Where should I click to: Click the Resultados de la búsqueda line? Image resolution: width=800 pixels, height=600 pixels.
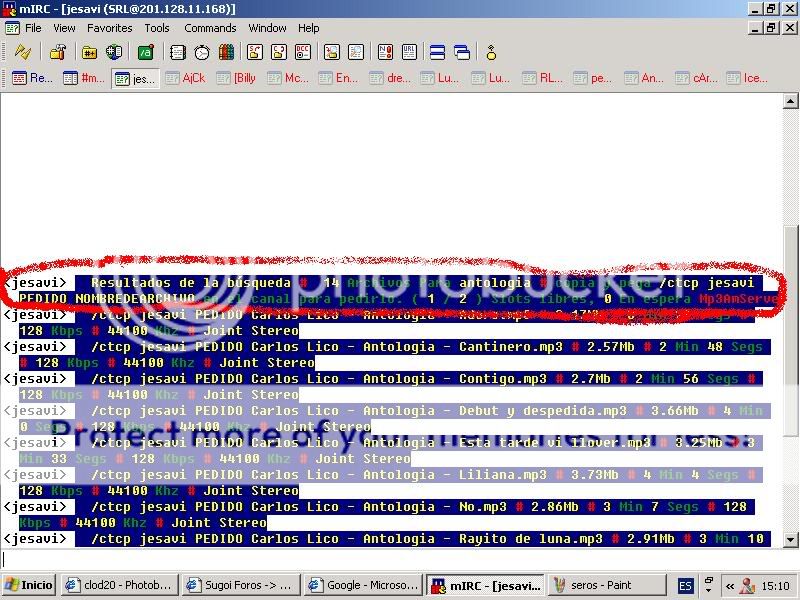(x=391, y=291)
